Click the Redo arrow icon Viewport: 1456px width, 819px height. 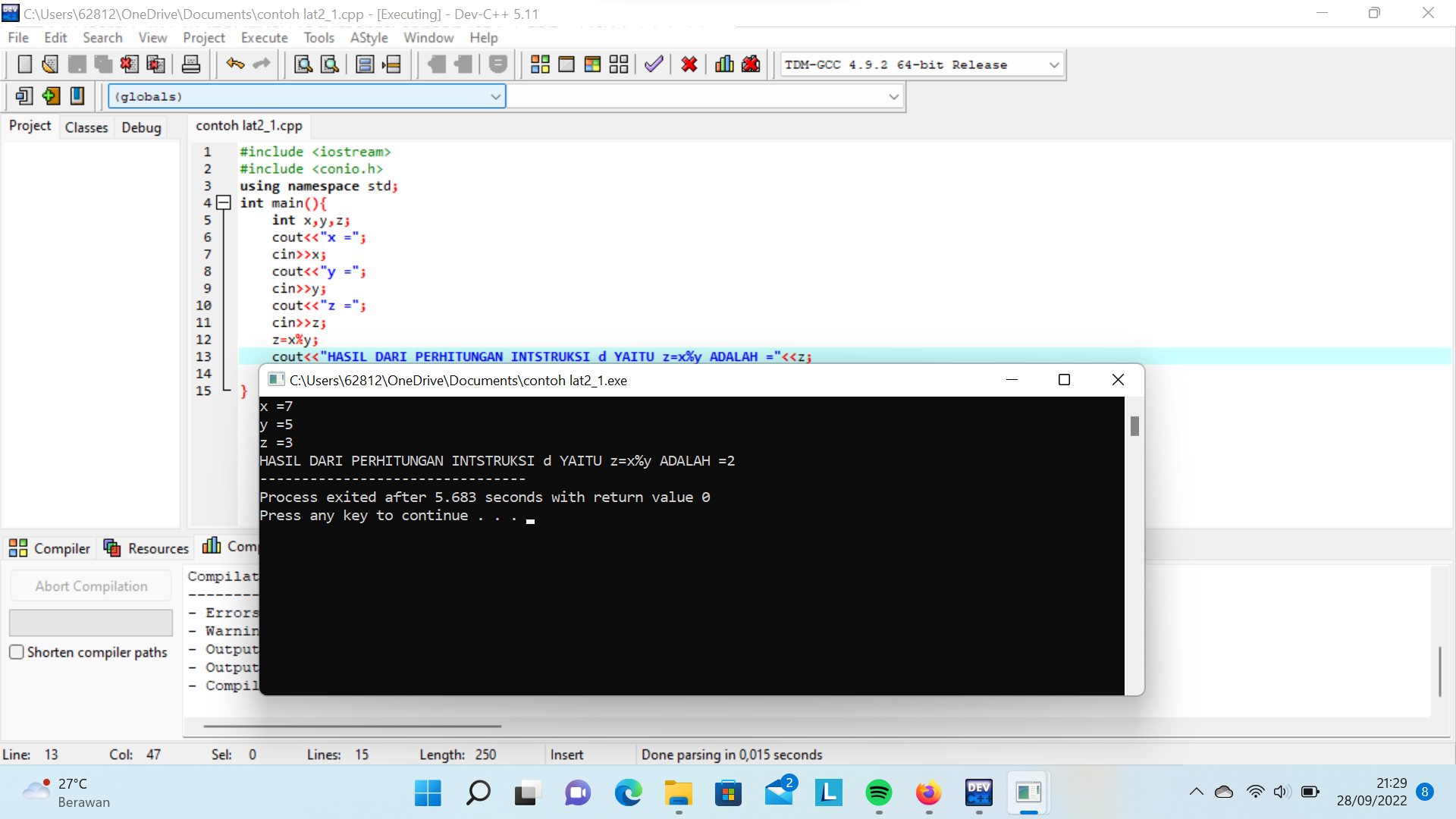point(262,64)
